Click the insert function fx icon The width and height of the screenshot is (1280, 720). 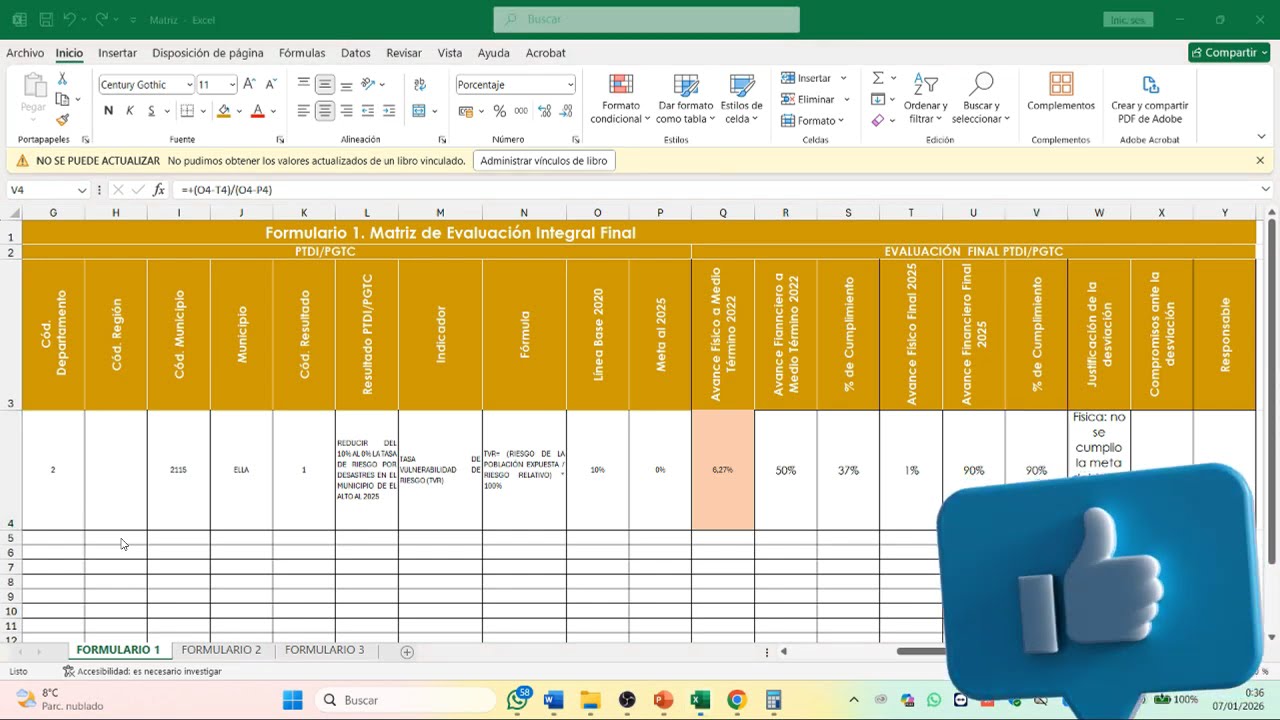click(x=159, y=190)
